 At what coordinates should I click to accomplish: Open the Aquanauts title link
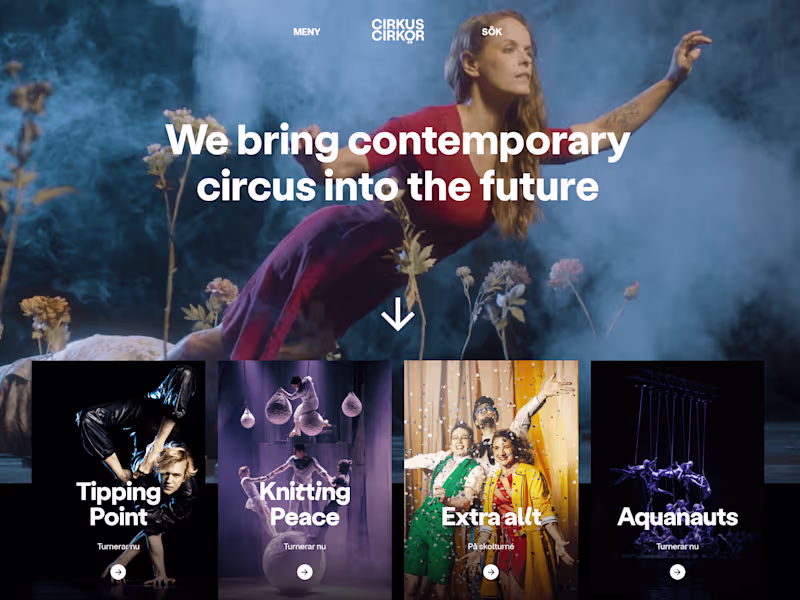678,517
